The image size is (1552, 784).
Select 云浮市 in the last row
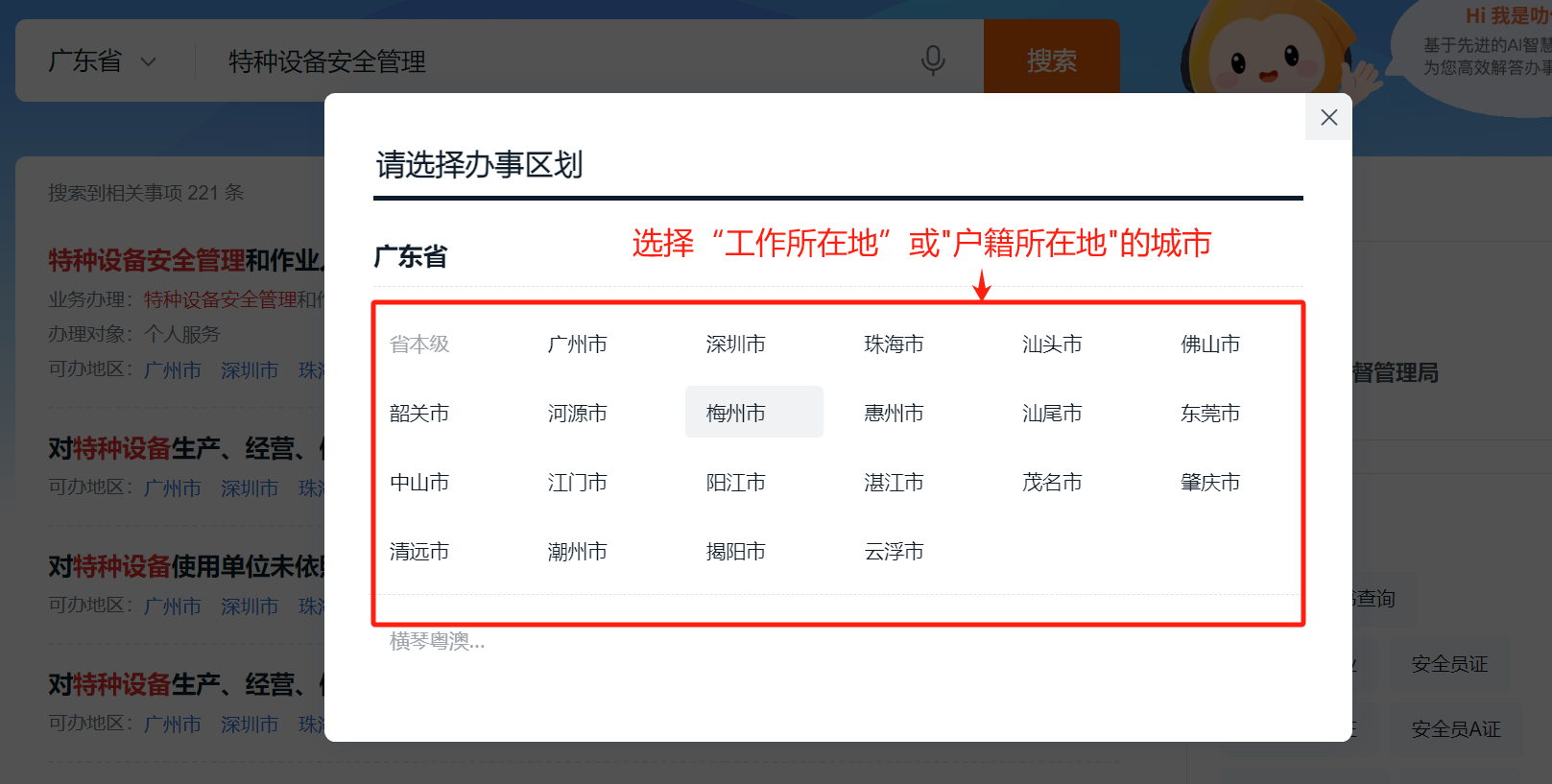tap(894, 552)
